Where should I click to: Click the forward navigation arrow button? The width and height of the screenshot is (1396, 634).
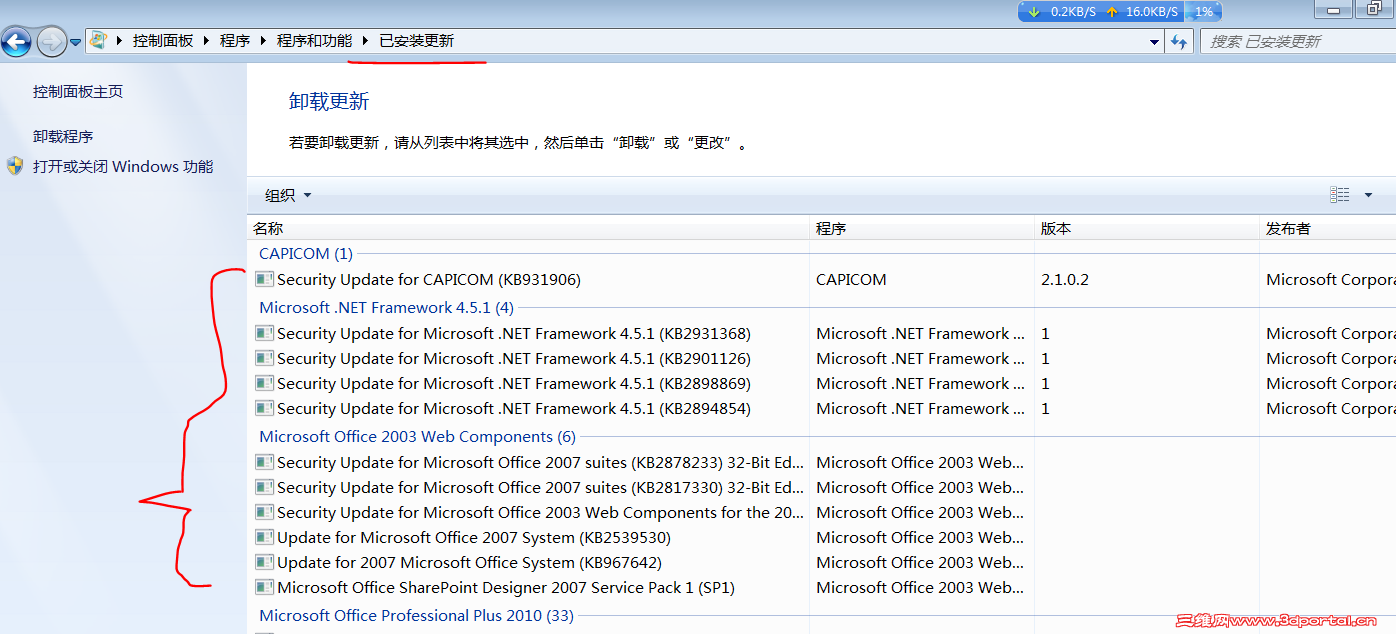pos(50,42)
